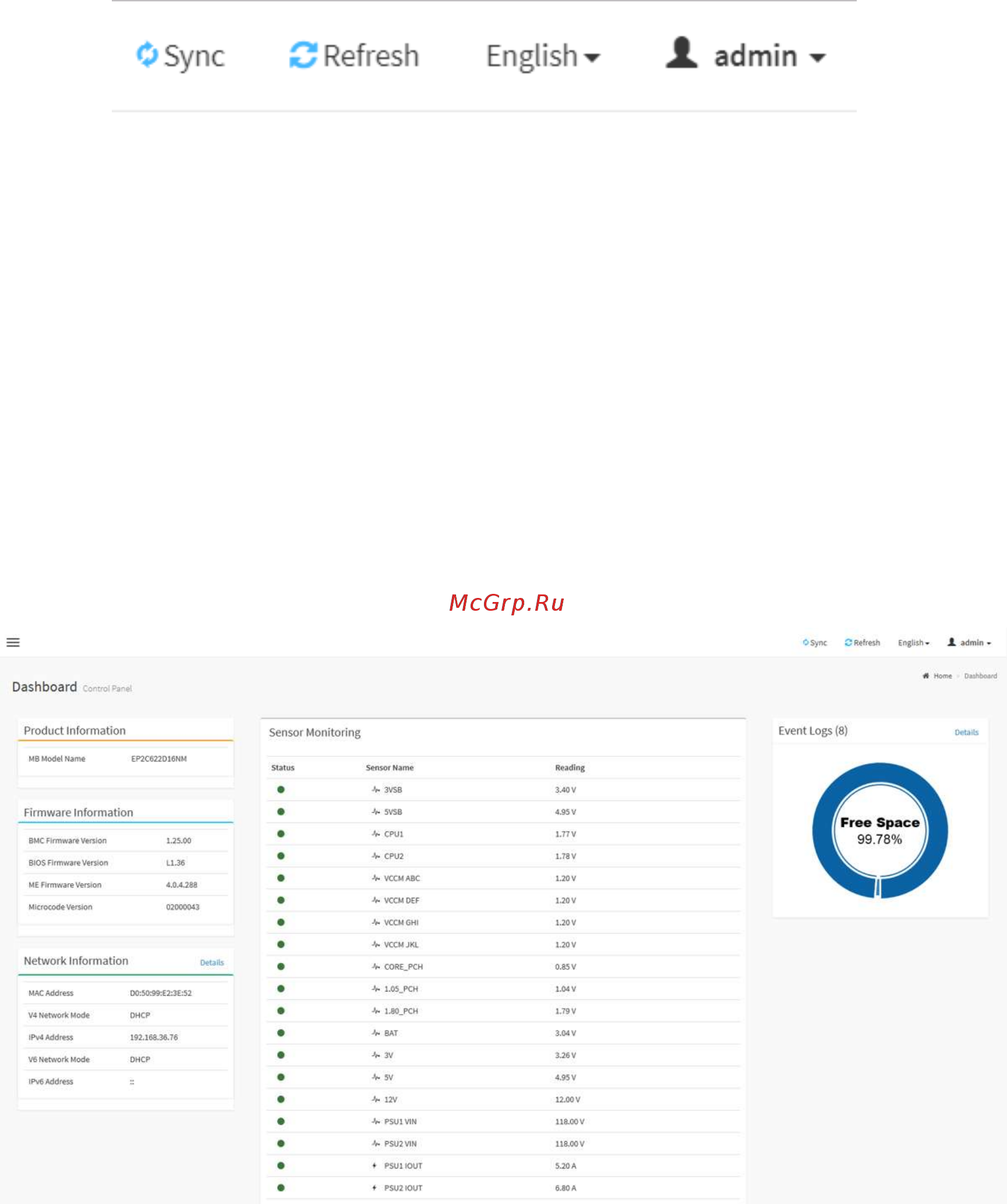Click the Product Information panel heading

click(x=75, y=731)
